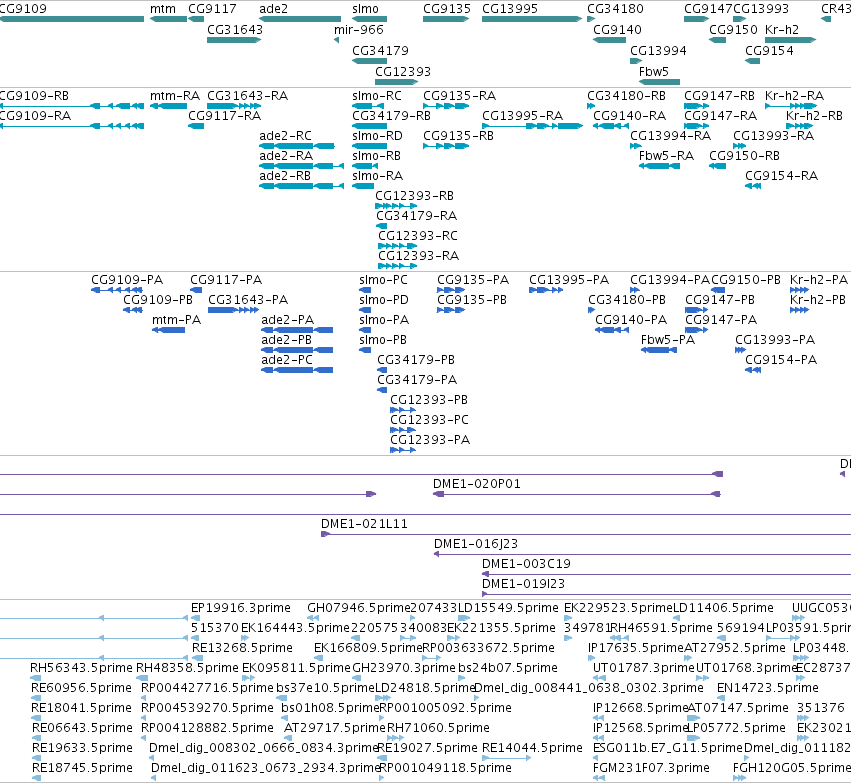
Task: Click the slmo gene label
Action: click(x=365, y=9)
